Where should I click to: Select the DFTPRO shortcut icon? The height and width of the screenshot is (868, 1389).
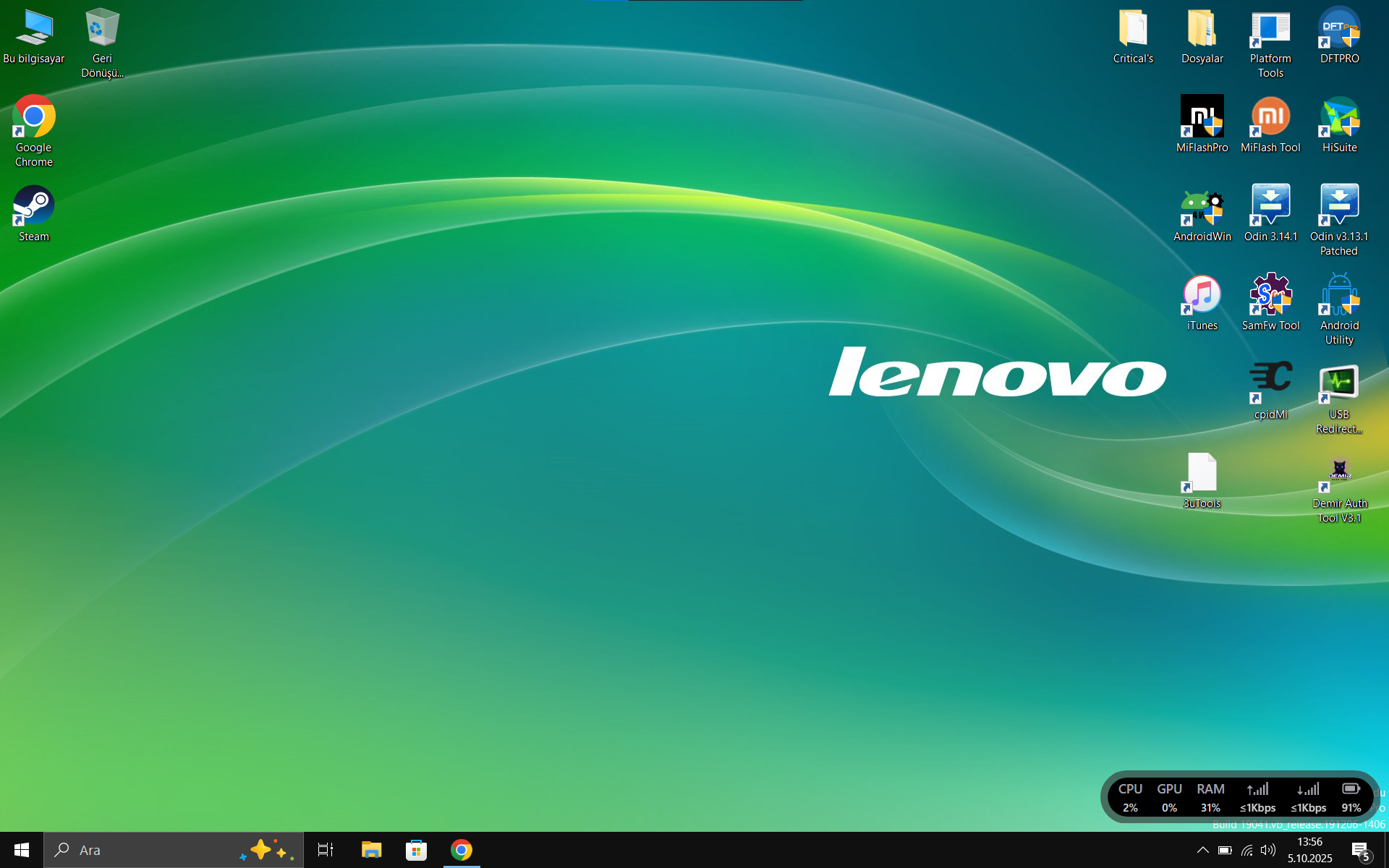point(1339,36)
